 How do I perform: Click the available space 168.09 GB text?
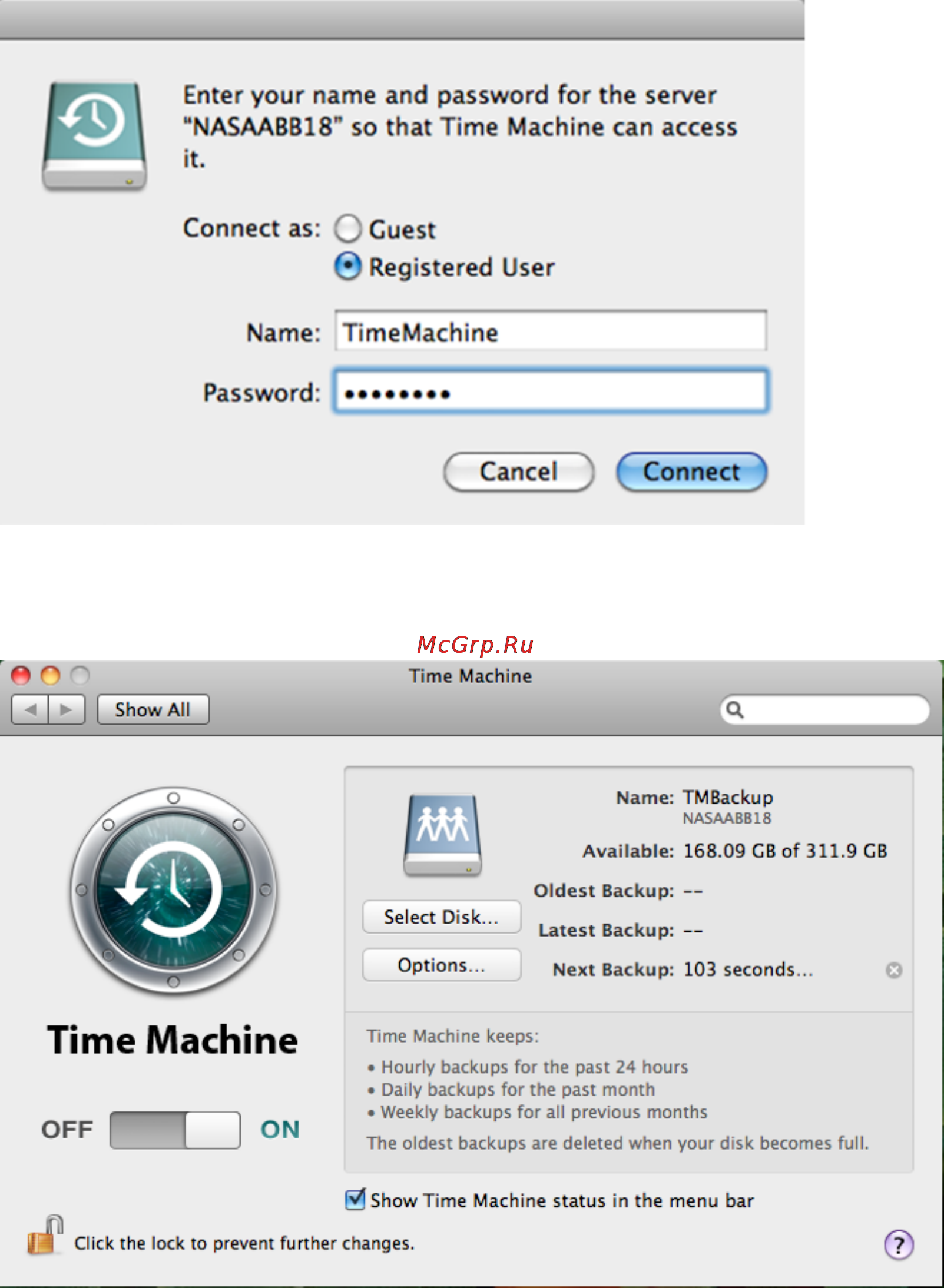click(x=785, y=851)
